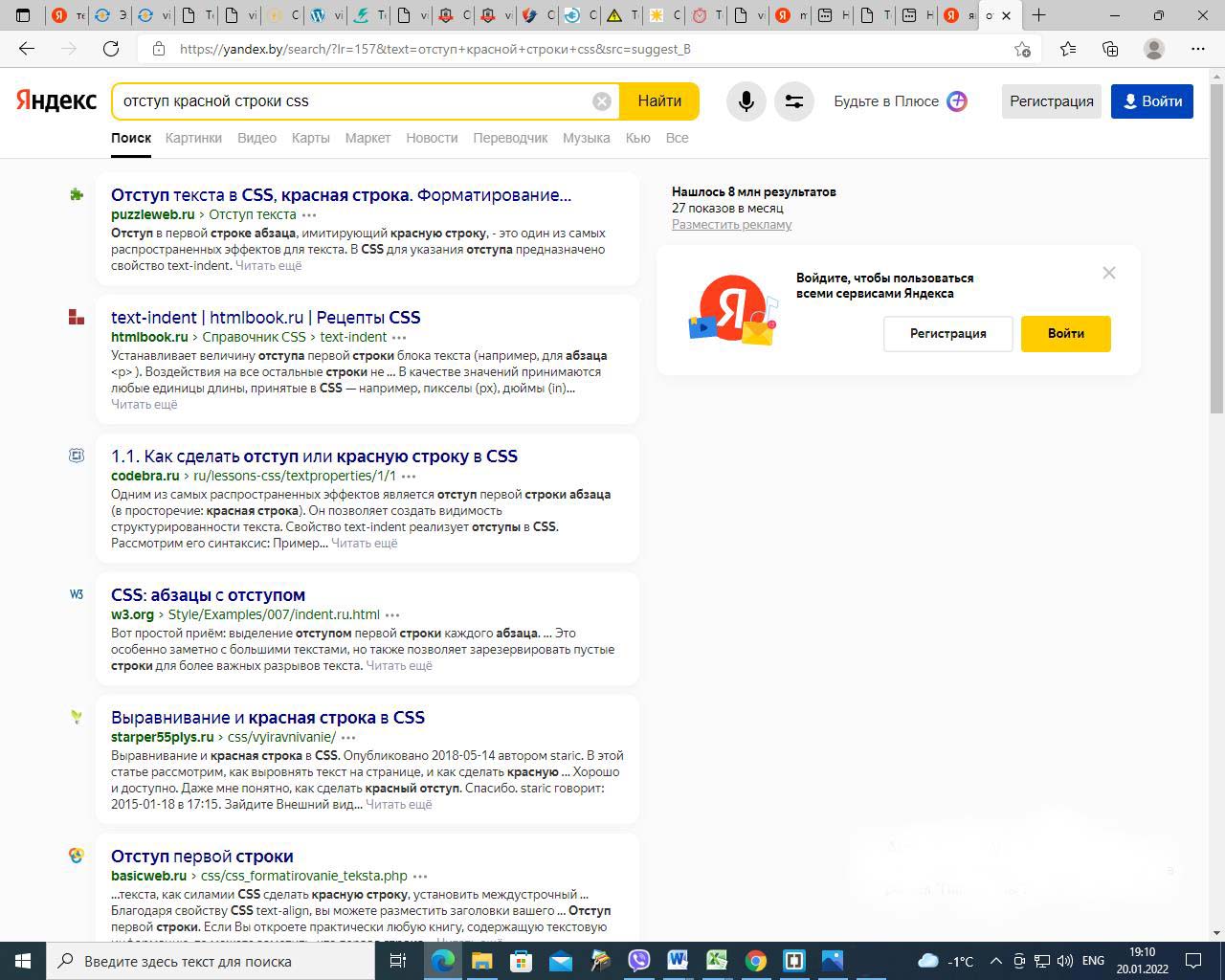1225x980 pixels.
Task: Open the search settings filter icon
Action: pyautogui.click(x=793, y=101)
